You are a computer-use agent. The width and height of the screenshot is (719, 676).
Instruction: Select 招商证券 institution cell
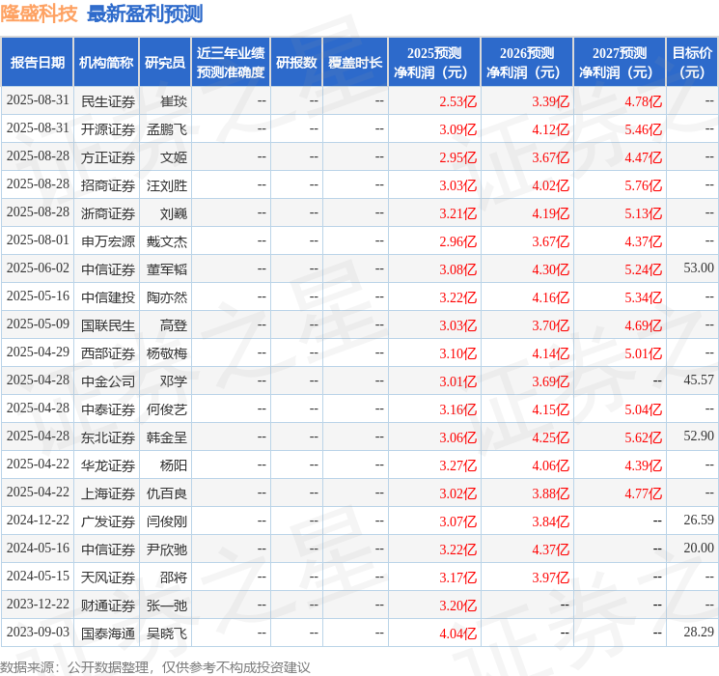point(108,185)
